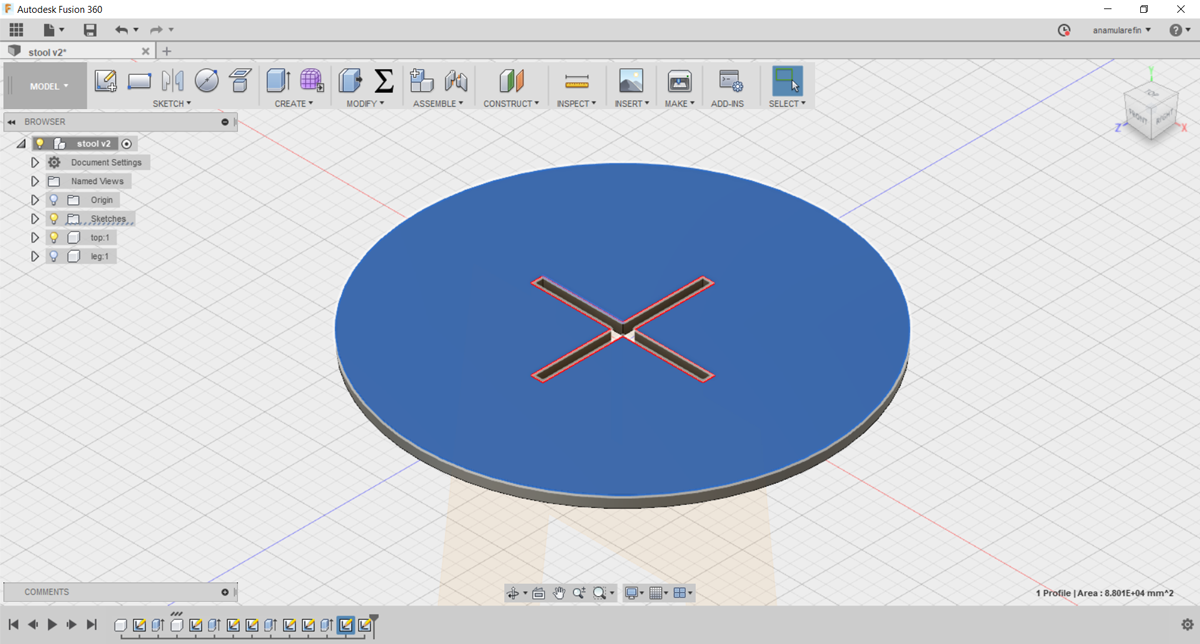
Task: Click the timeline end marker
Action: tap(374, 623)
